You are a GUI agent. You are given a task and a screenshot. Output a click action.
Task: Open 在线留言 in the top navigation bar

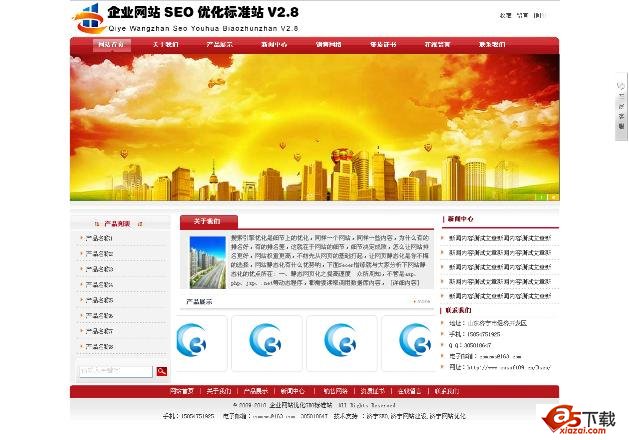437,45
